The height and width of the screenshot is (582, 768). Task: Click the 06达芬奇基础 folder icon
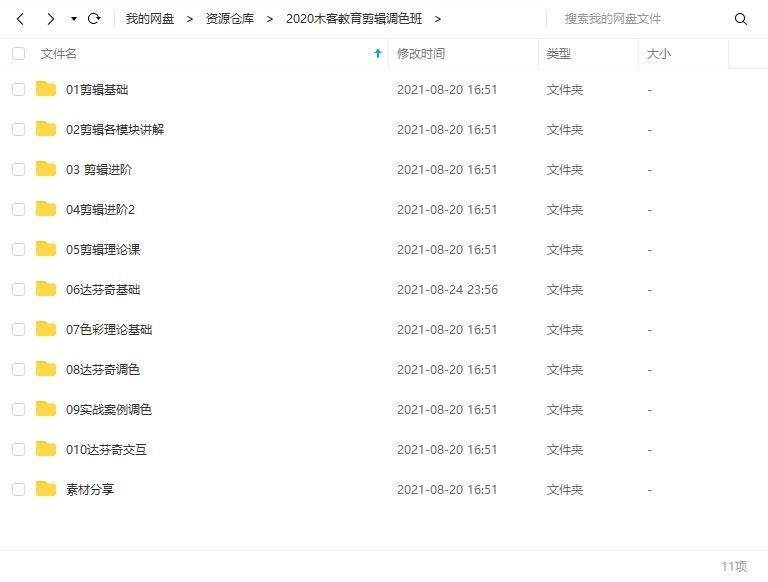pyautogui.click(x=46, y=289)
